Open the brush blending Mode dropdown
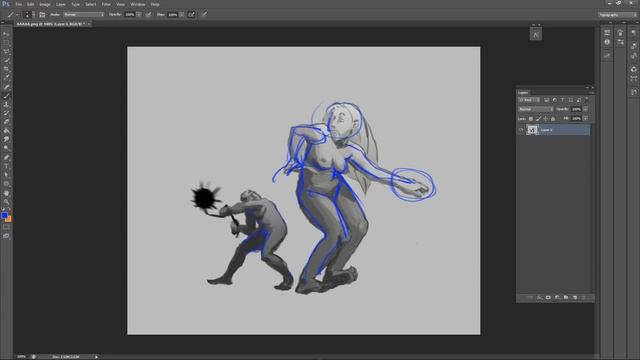 pyautogui.click(x=84, y=15)
